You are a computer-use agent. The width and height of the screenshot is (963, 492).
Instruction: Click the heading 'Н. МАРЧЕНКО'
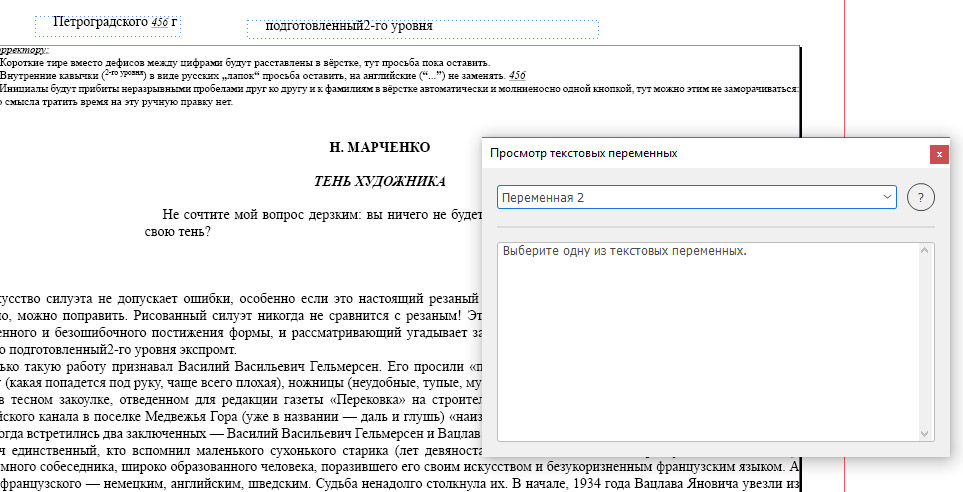(x=380, y=147)
